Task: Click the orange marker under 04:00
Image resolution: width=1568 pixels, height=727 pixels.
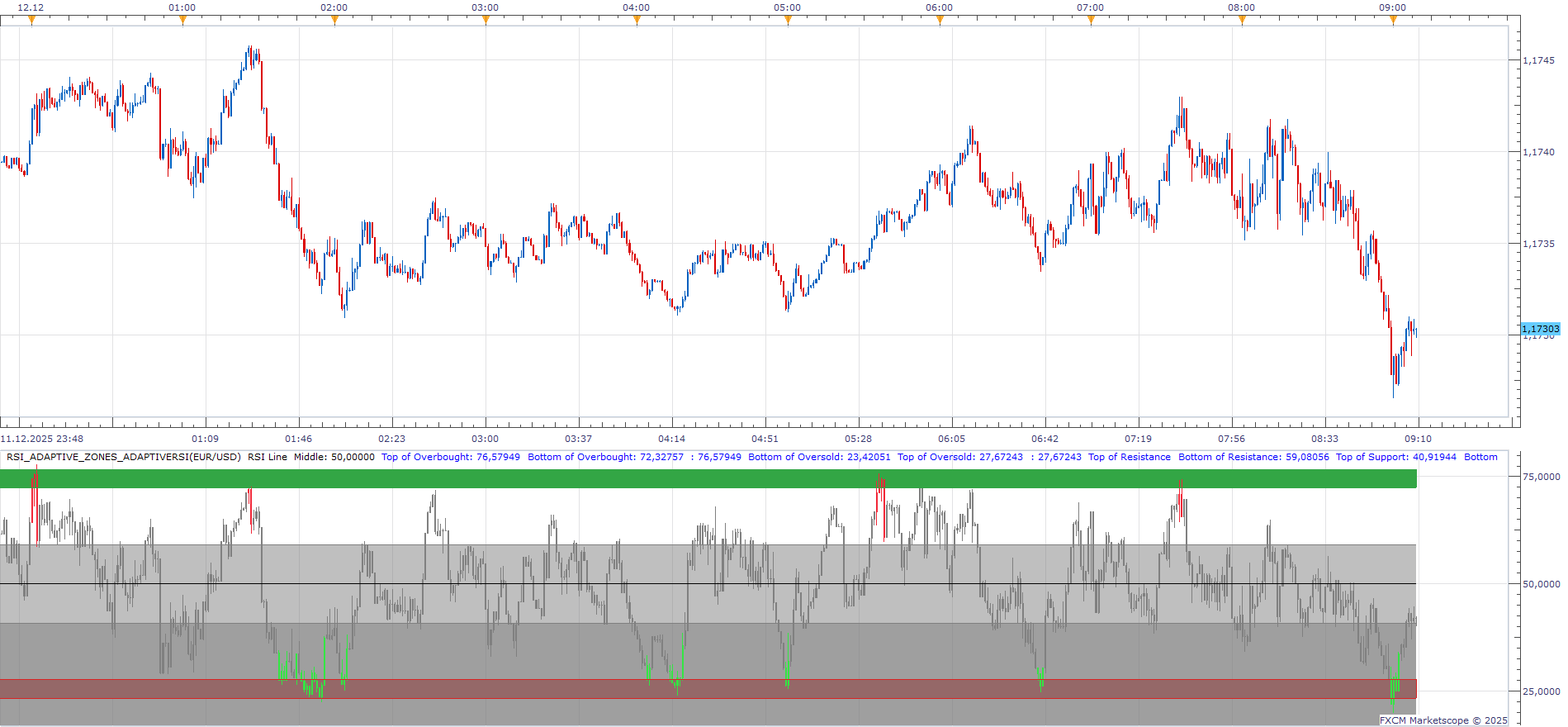Action: coord(637,20)
